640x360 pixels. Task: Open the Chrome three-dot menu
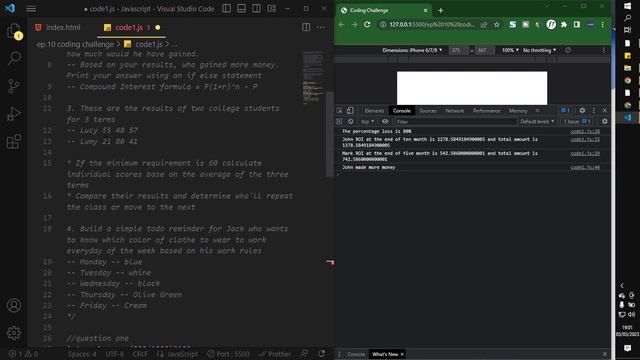coord(602,24)
